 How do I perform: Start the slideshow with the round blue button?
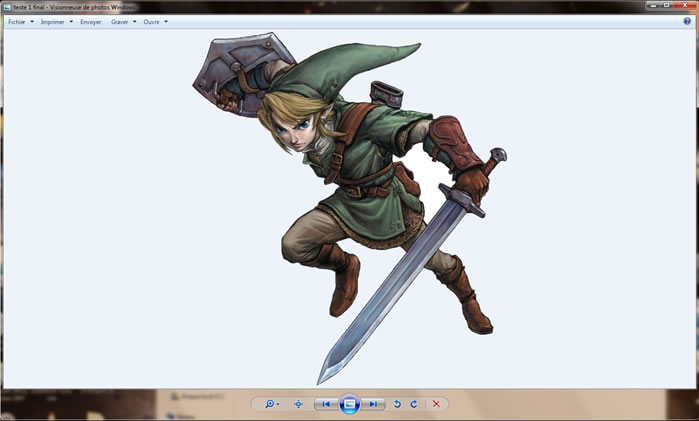350,404
